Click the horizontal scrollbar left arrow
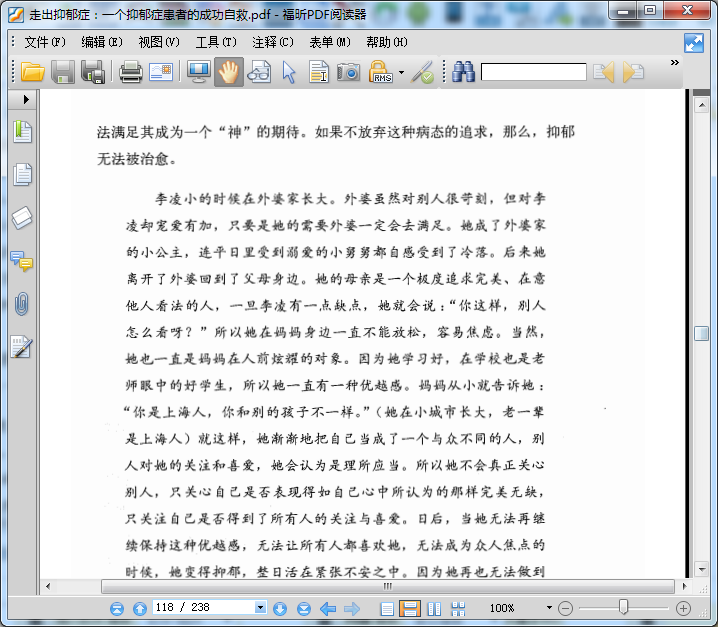718x627 pixels. pos(48,586)
